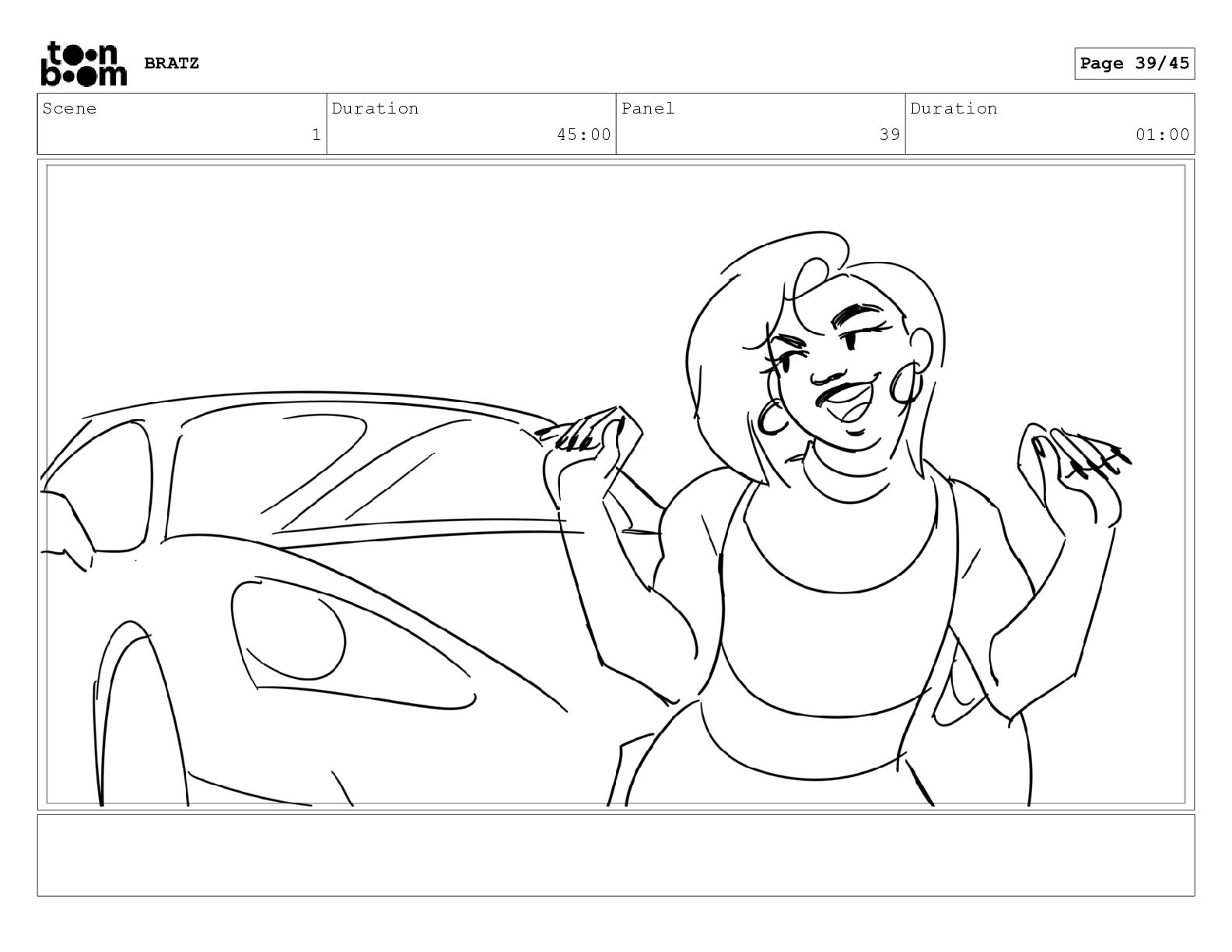This screenshot has height=952, width=1232.
Task: Click the Panel header label
Action: click(648, 108)
